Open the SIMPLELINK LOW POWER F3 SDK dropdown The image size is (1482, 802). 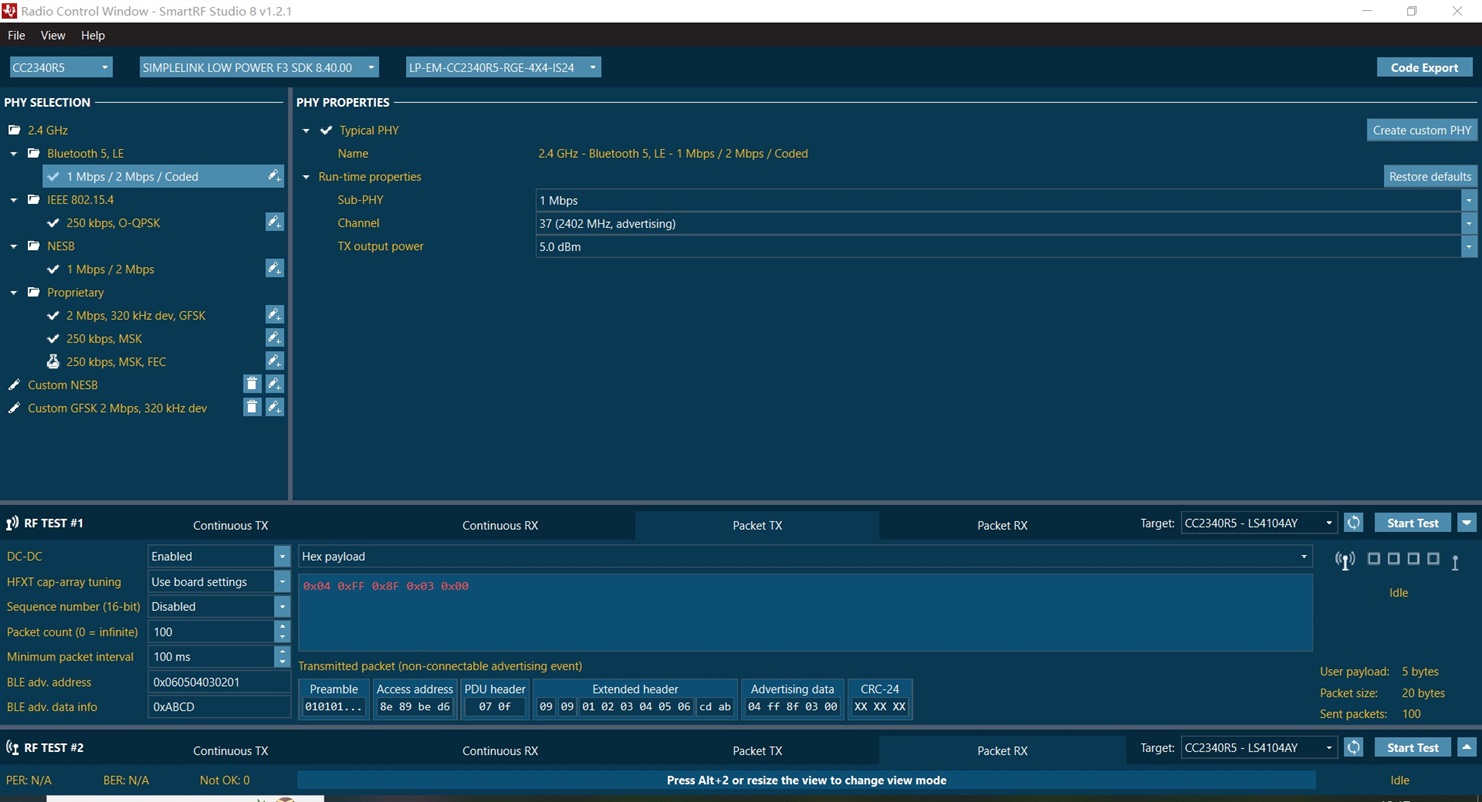click(258, 67)
